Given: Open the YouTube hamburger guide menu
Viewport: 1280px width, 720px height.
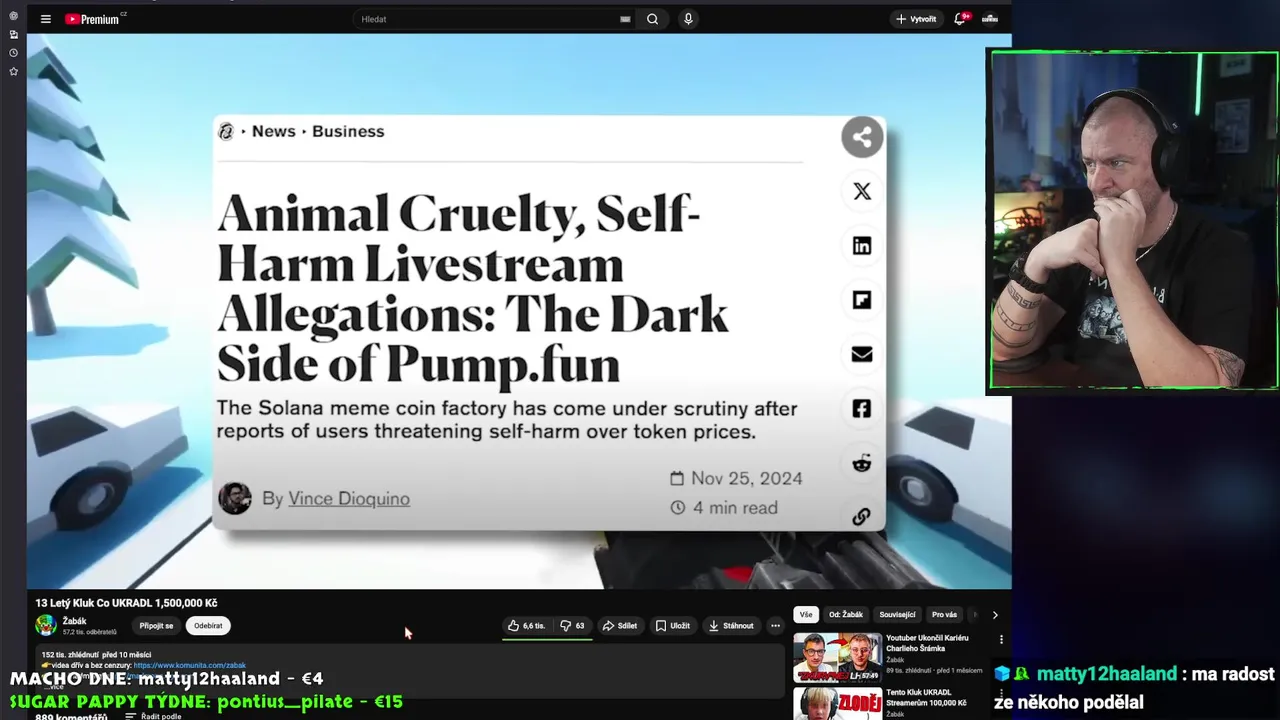Looking at the screenshot, I should pyautogui.click(x=45, y=19).
